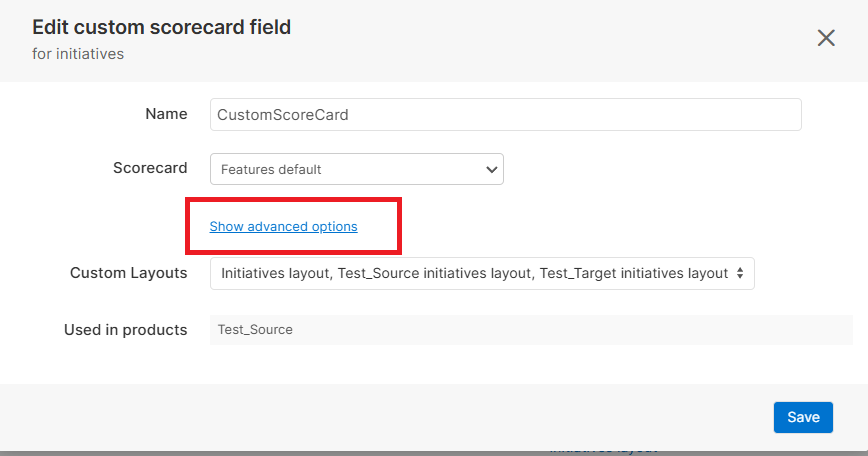
Task: Click the CustomScoreCard text in Name field
Action: [283, 114]
